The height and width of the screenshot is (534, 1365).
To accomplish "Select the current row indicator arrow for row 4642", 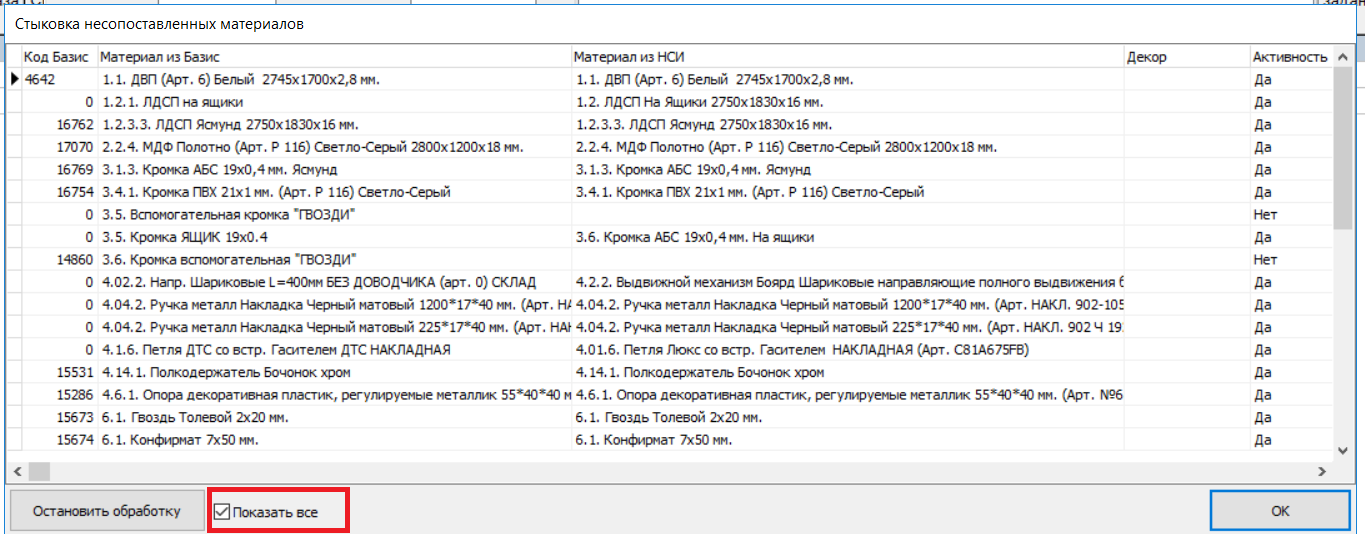I will [15, 79].
